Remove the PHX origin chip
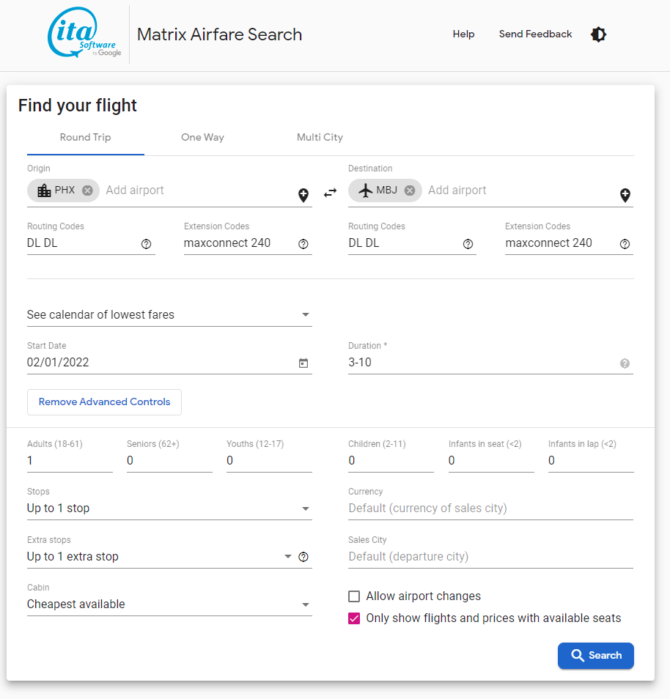This screenshot has width=670, height=699. (87, 190)
